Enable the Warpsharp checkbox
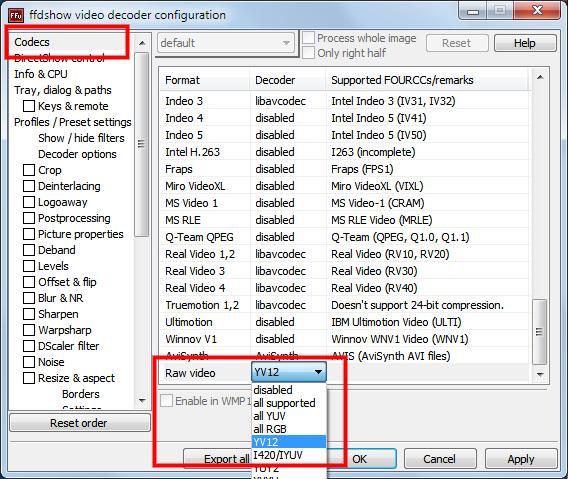 click(x=29, y=330)
